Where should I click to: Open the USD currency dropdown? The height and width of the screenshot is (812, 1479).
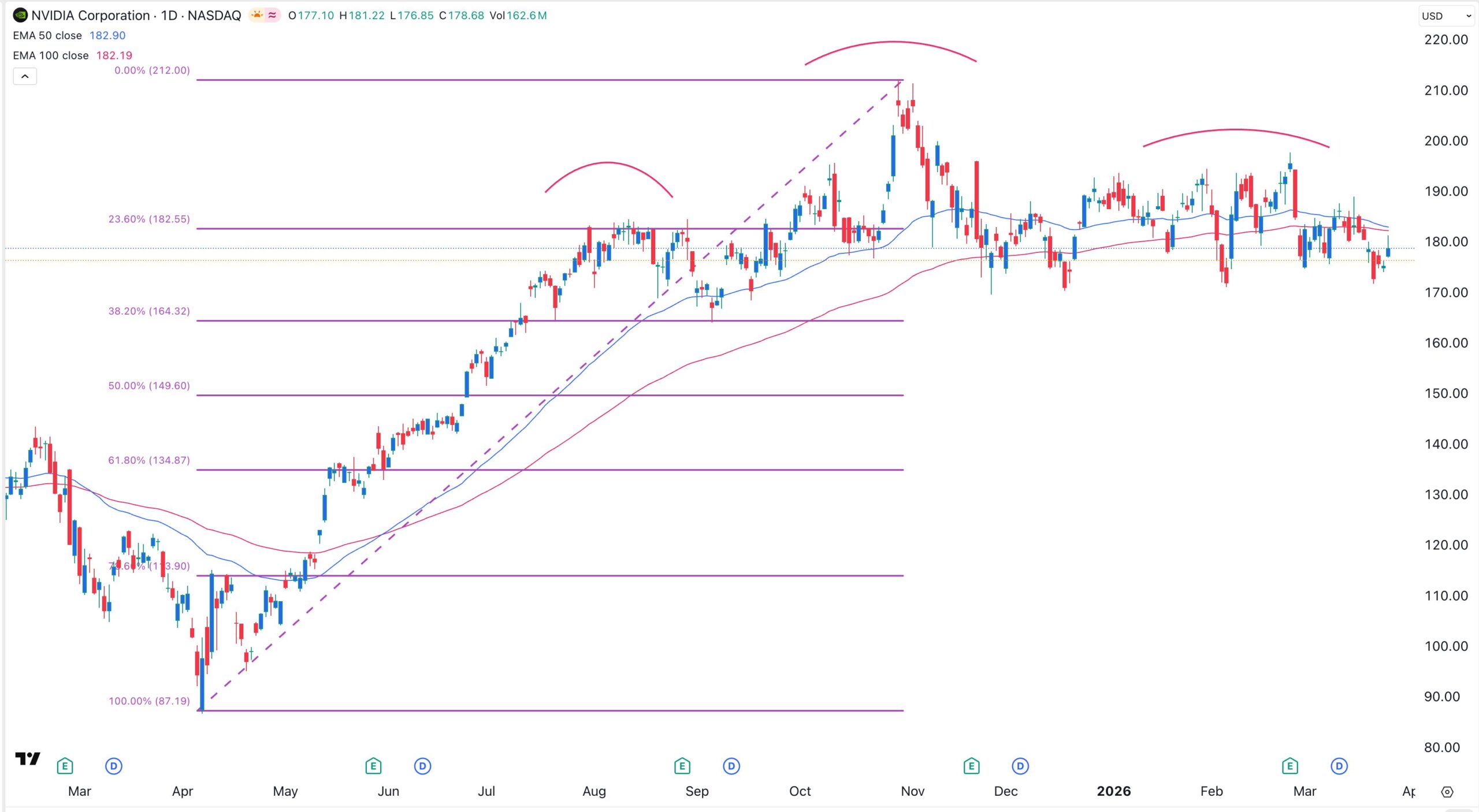(x=1444, y=16)
